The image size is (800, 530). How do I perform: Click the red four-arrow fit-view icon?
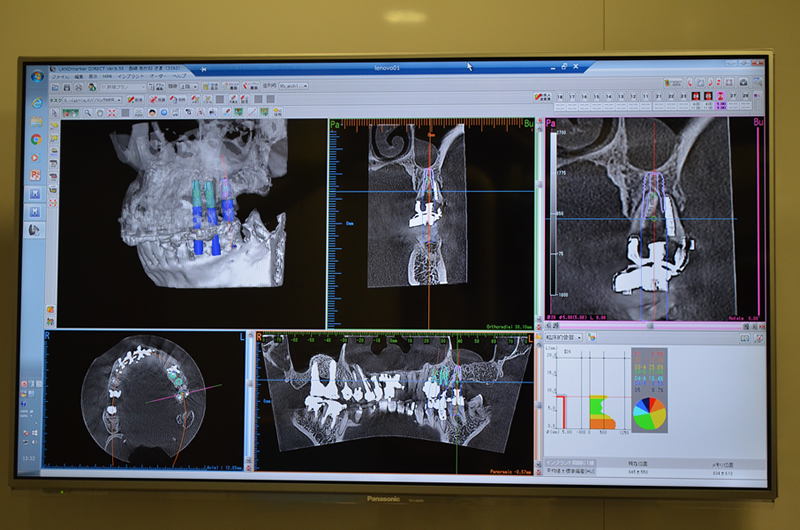point(112,113)
